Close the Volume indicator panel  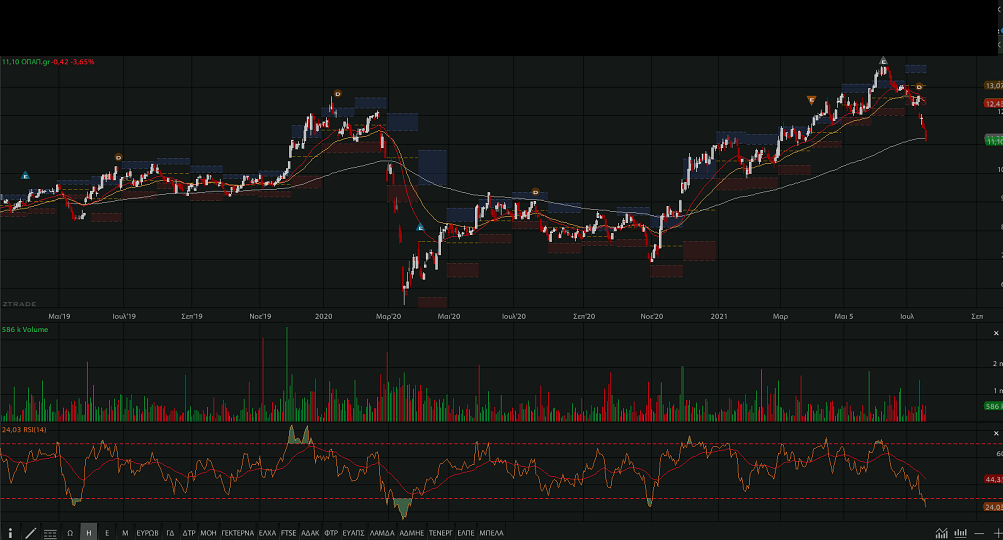click(x=996, y=332)
